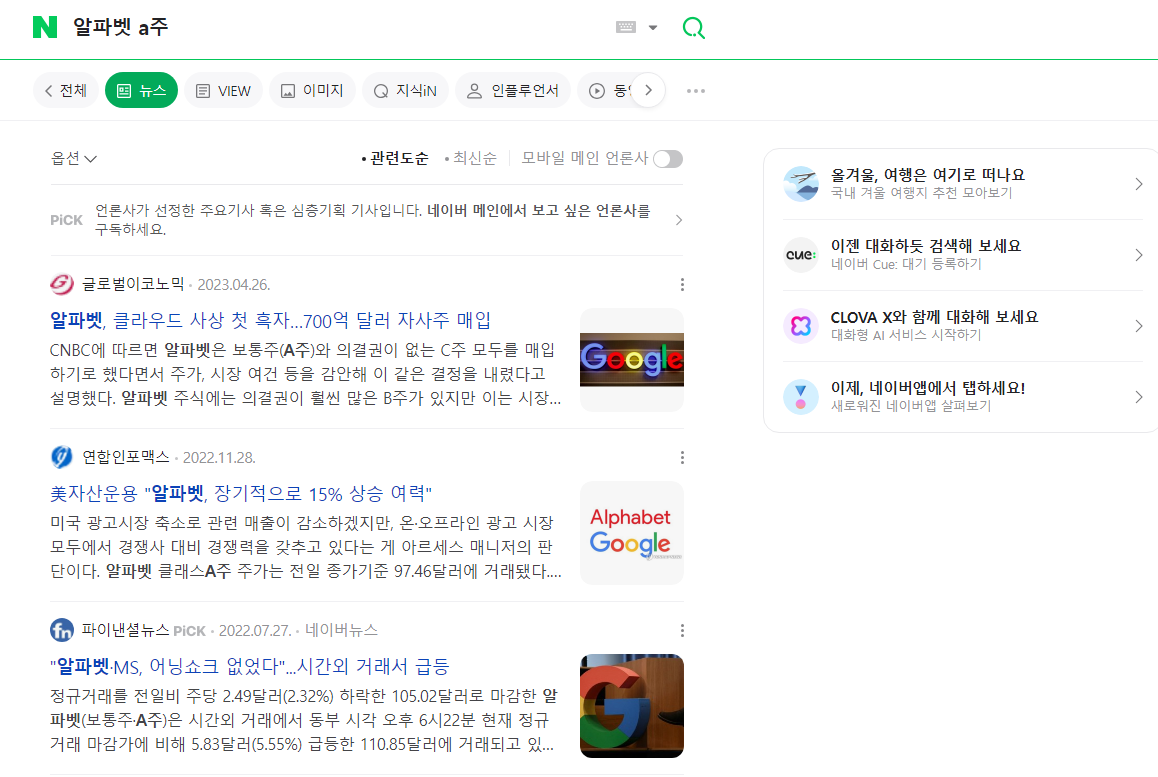Click the airplane icon for 올겨울 여행
Screen dimensions: 1158x777
(x=801, y=184)
